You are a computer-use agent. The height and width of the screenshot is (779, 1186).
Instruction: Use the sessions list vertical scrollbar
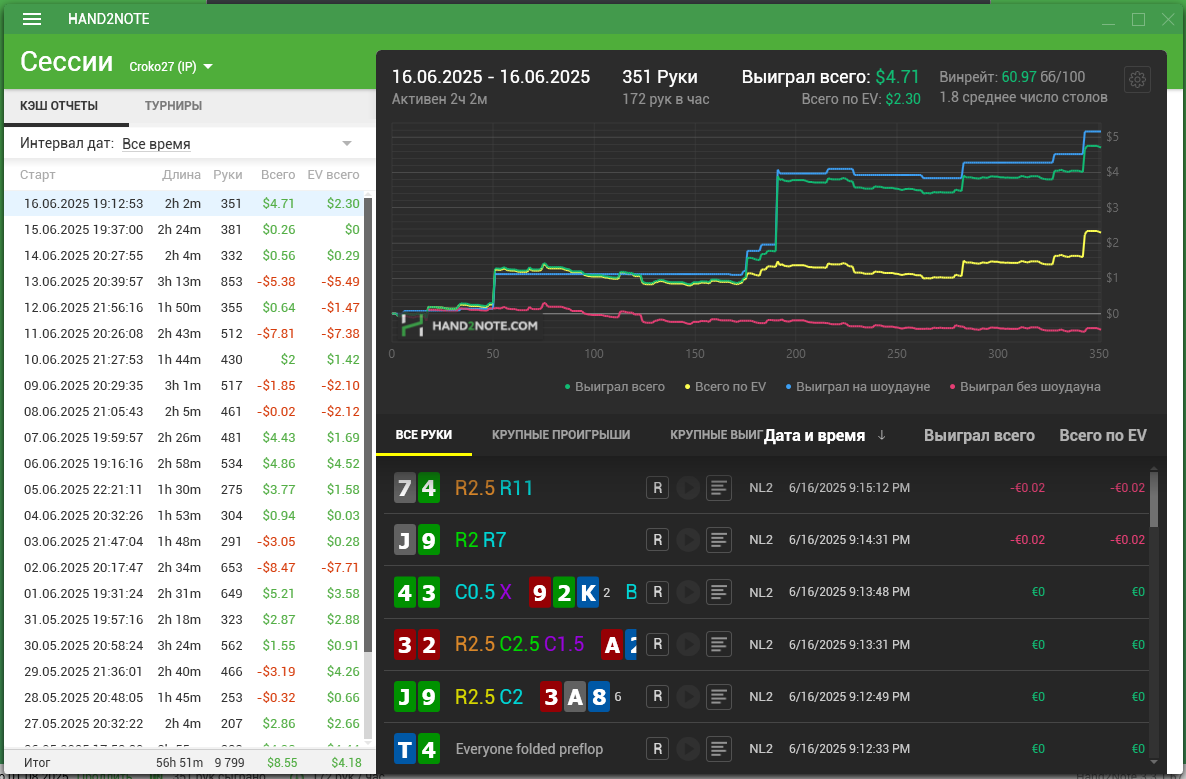[x=368, y=424]
